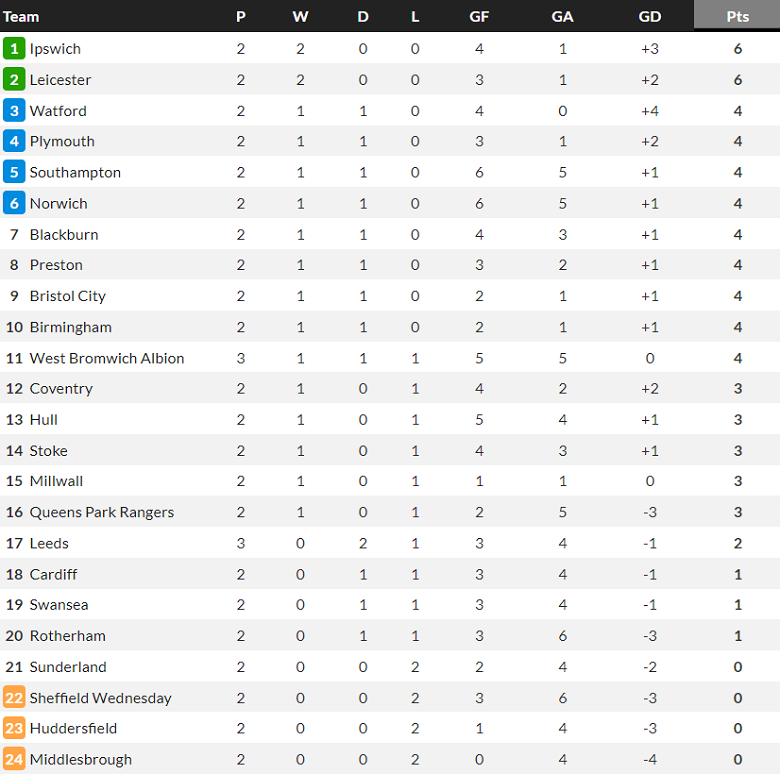
Task: Click the blue position 5 badge
Action: coord(14,173)
